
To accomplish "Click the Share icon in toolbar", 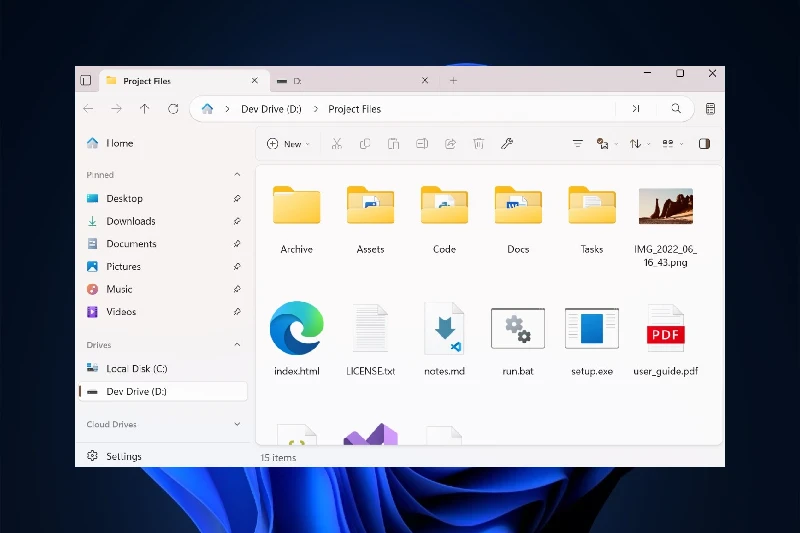I will pos(450,144).
